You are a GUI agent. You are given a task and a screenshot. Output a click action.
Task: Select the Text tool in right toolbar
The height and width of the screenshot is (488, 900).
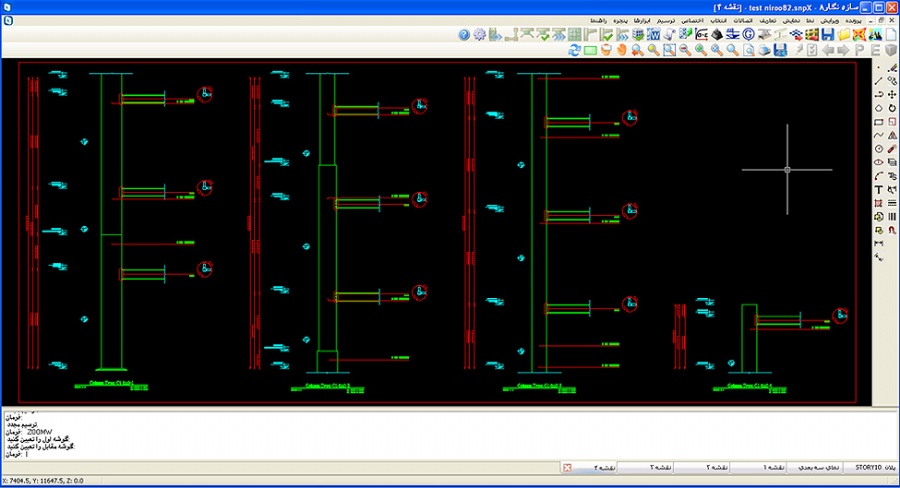(x=878, y=189)
